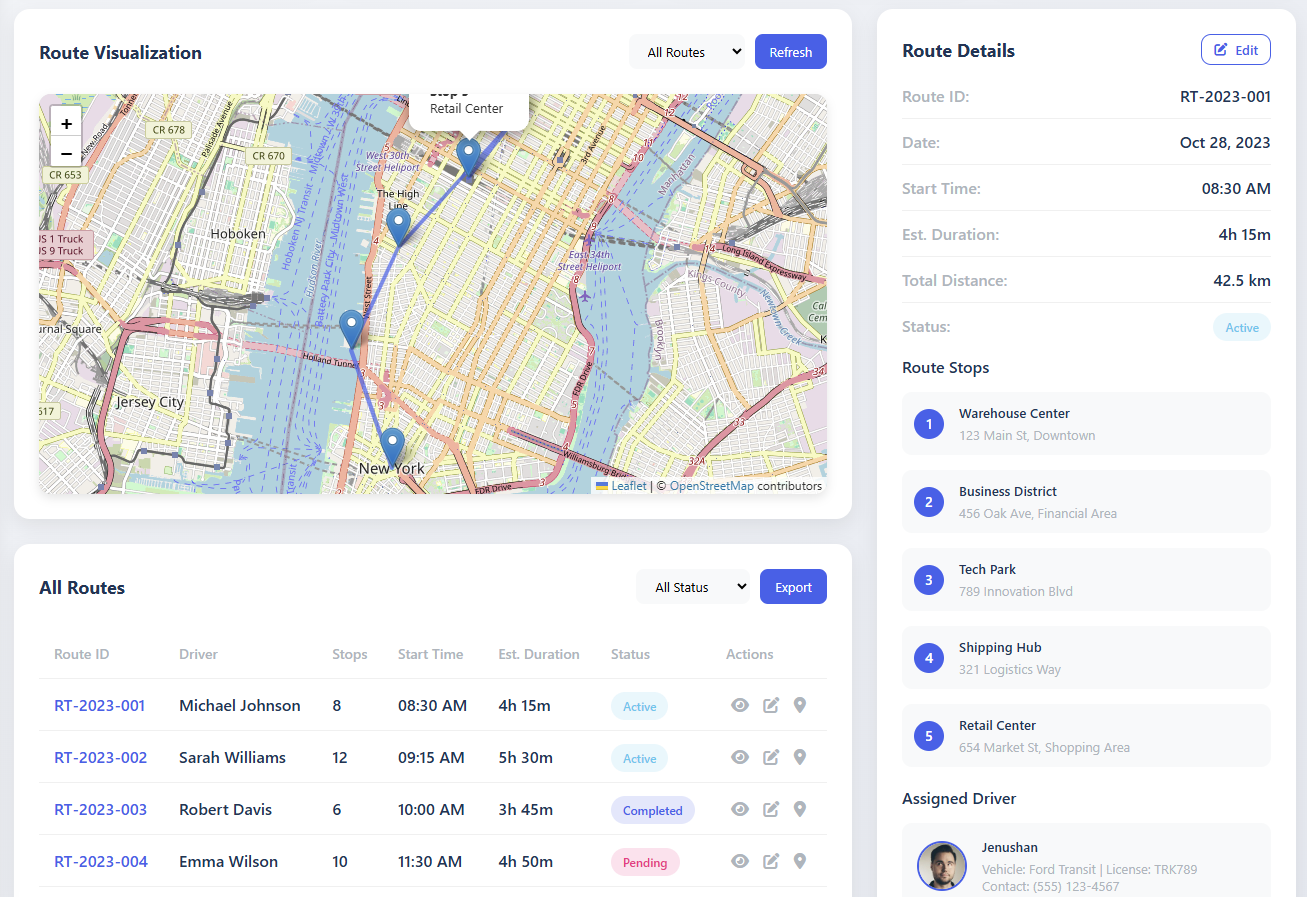Edit Sarah Williams' route via pencil icon

point(771,757)
